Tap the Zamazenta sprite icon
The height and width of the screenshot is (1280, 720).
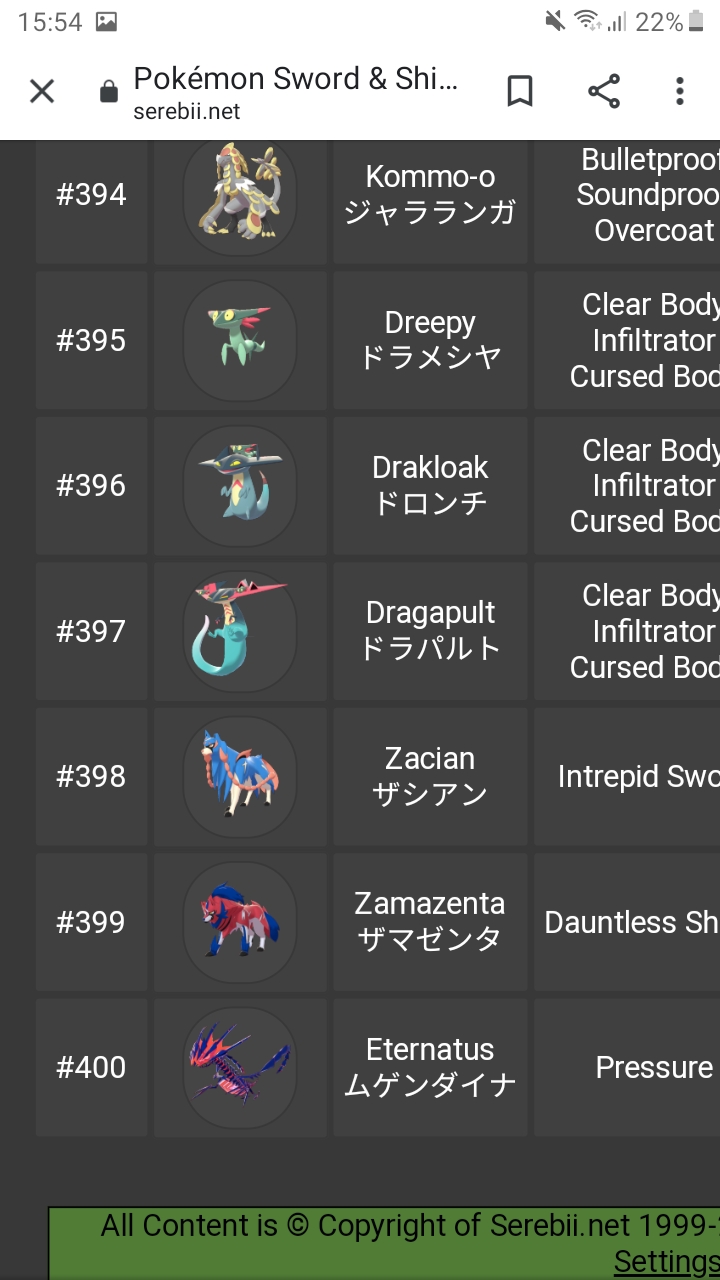[240, 922]
